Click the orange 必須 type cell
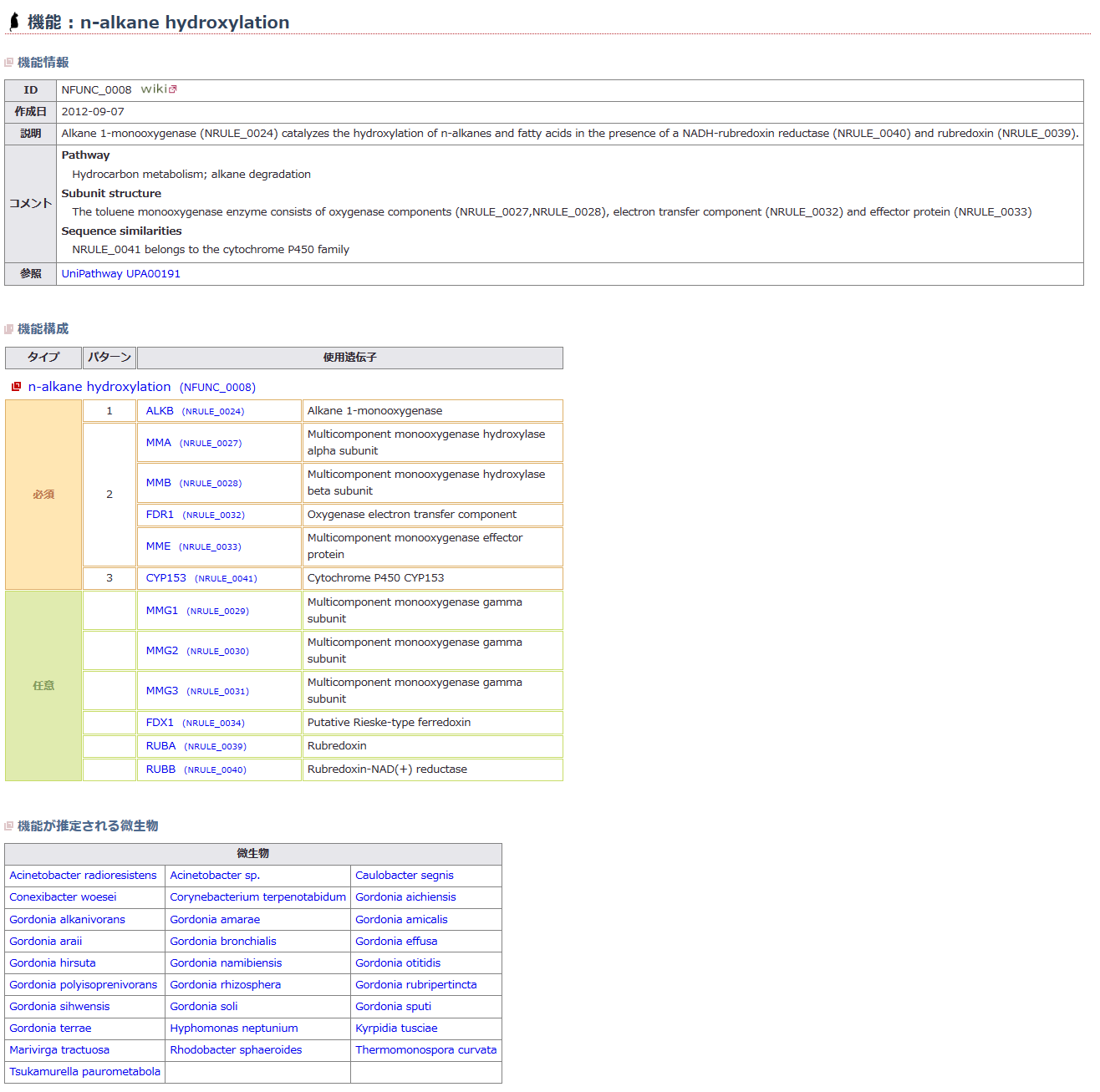 click(43, 495)
